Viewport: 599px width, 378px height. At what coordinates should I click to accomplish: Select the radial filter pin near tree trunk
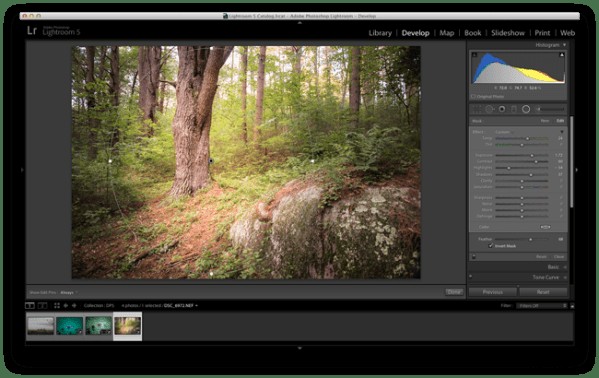point(211,161)
